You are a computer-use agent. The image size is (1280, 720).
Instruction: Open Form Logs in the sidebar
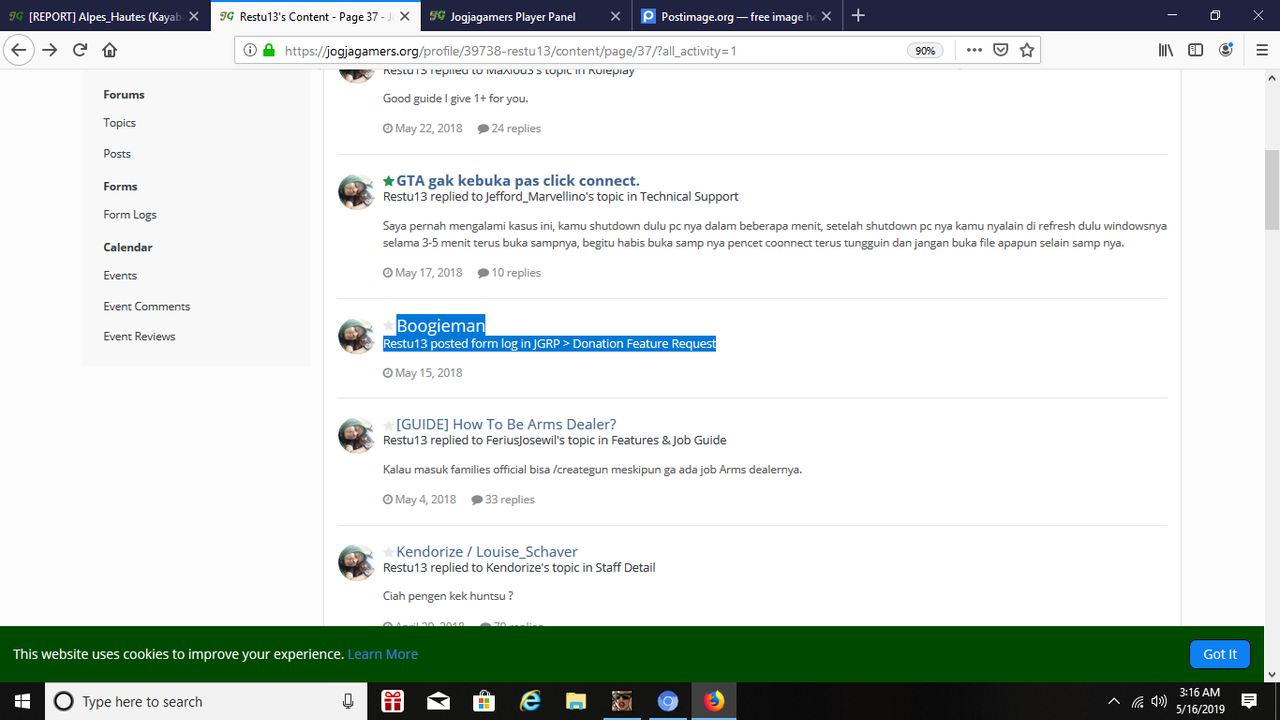130,215
